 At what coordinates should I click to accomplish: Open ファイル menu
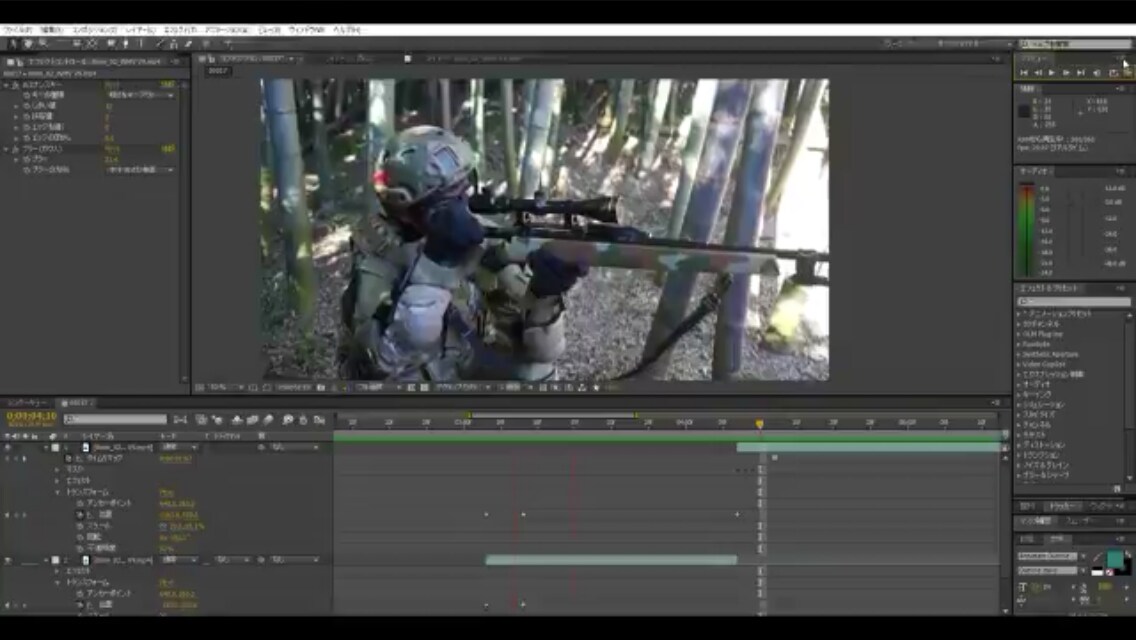17,30
